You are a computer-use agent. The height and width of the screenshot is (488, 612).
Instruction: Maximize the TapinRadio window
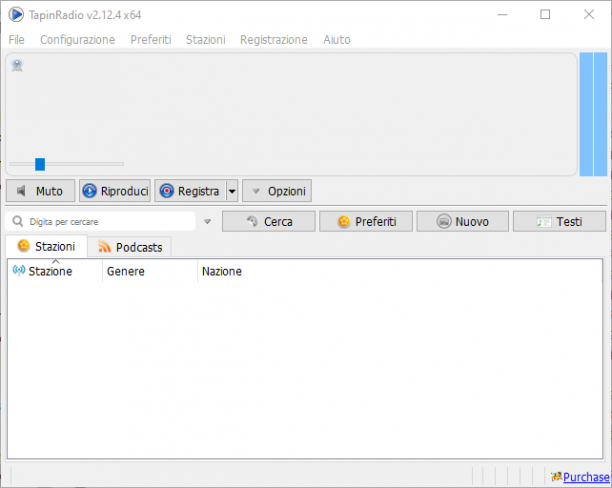(x=545, y=15)
